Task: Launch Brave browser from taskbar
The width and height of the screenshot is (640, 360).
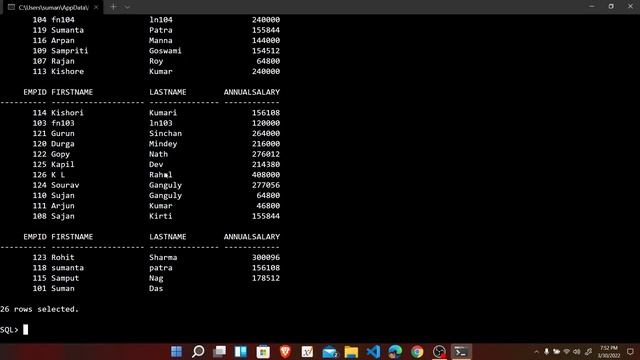Action: (x=285, y=351)
